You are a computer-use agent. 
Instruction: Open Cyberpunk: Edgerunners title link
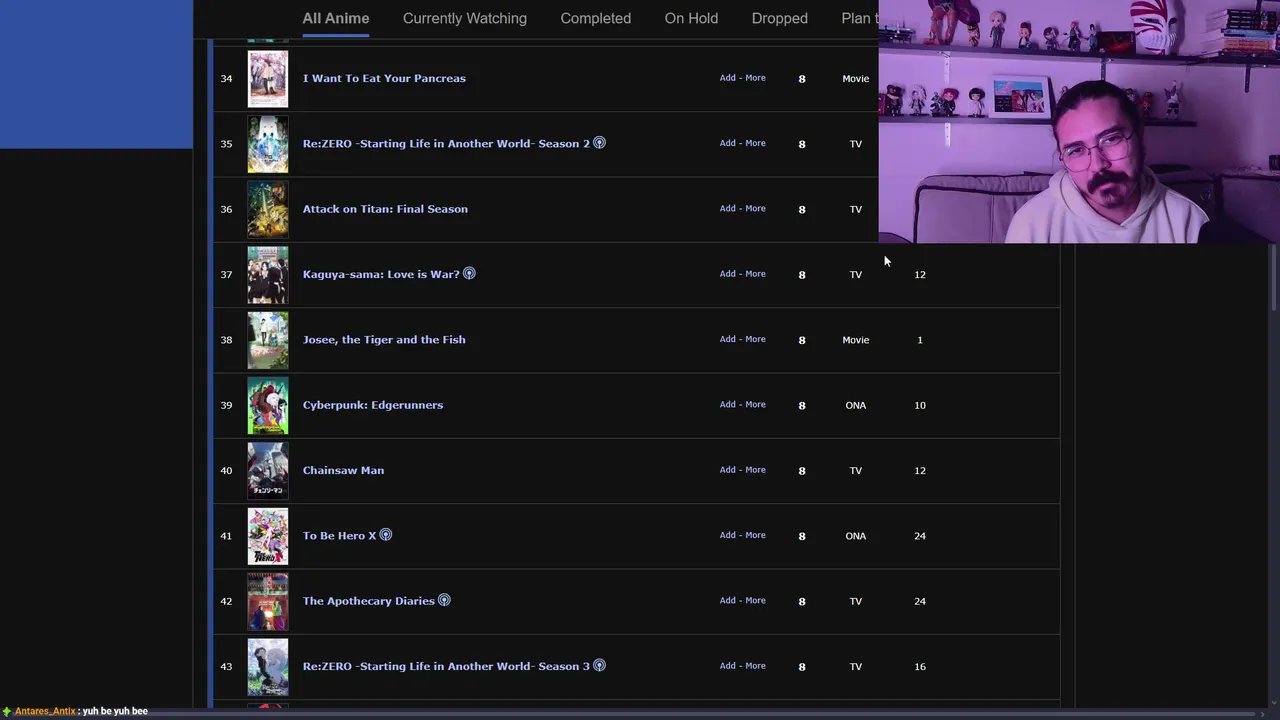[373, 405]
